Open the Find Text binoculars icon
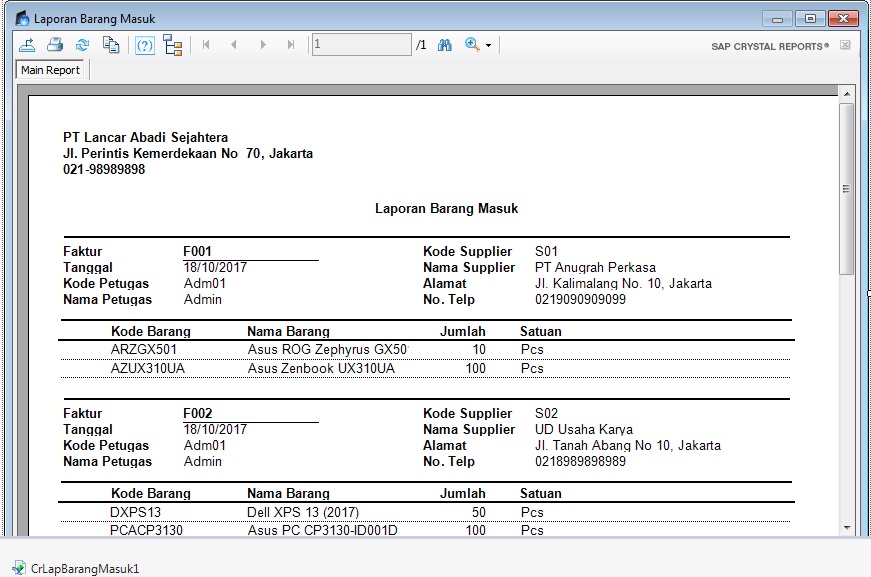This screenshot has width=871, height=577. [444, 45]
